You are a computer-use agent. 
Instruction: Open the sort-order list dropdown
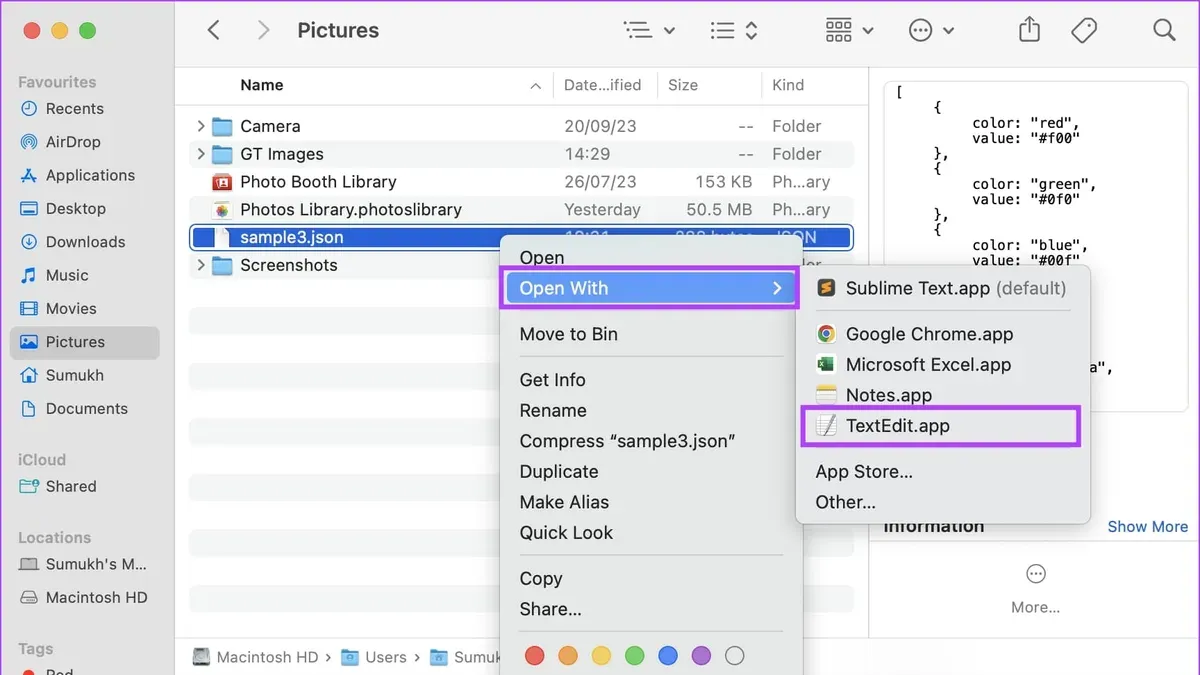[735, 31]
